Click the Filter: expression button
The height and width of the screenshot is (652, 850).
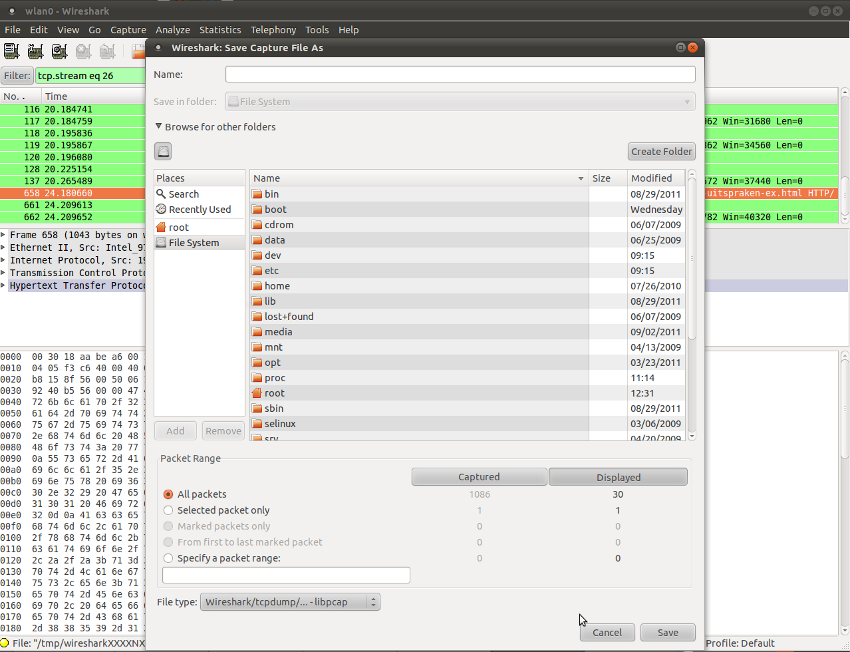pyautogui.click(x=17, y=75)
